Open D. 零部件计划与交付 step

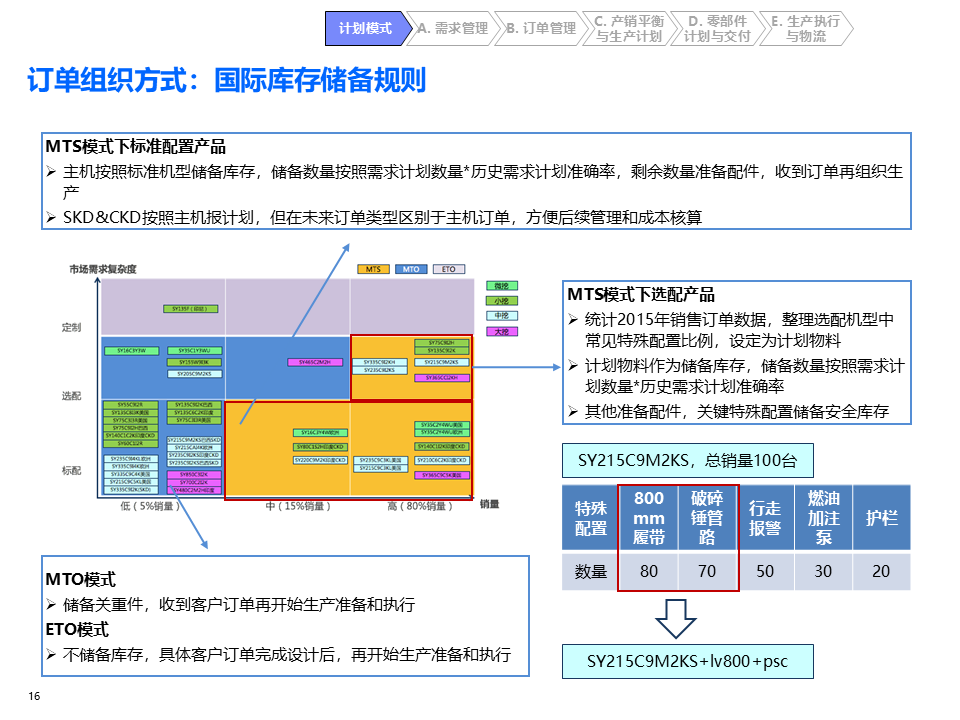point(718,28)
